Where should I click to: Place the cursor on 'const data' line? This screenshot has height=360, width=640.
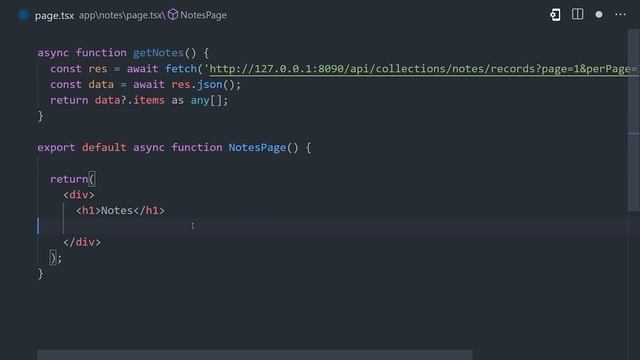(145, 84)
